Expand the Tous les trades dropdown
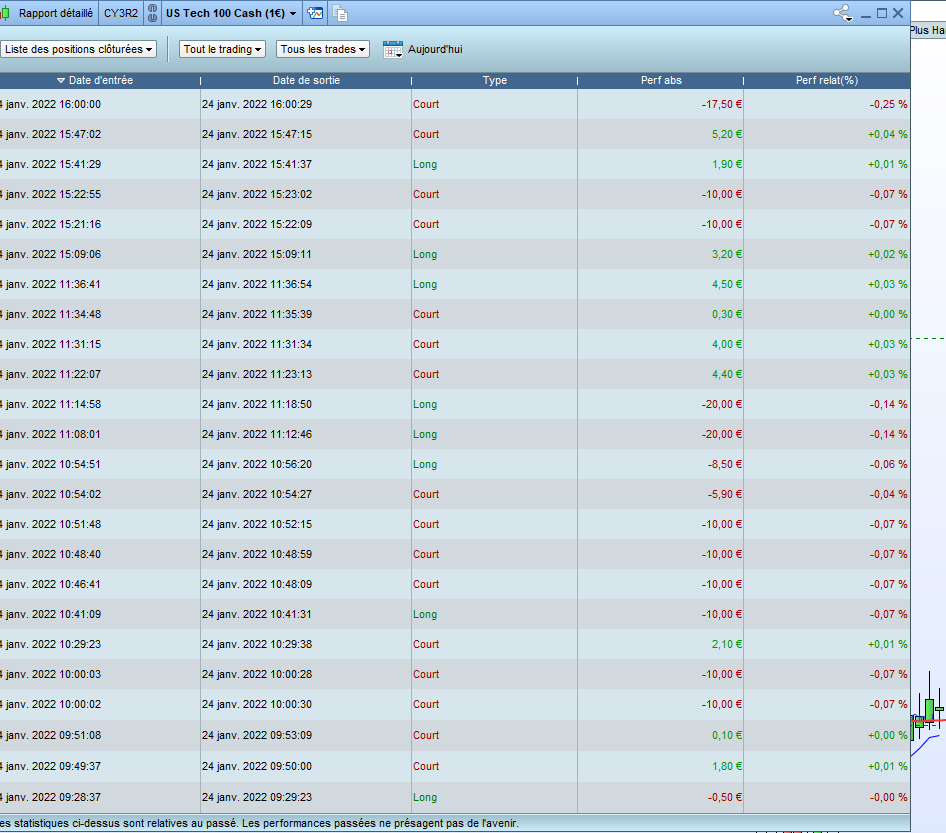Image resolution: width=946 pixels, height=833 pixels. (x=323, y=49)
